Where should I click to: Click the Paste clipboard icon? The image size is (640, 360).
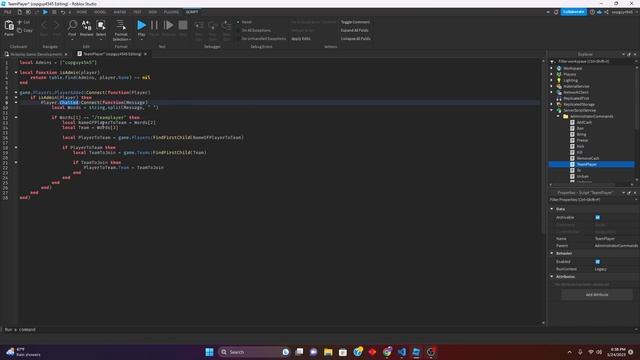pos(9,27)
